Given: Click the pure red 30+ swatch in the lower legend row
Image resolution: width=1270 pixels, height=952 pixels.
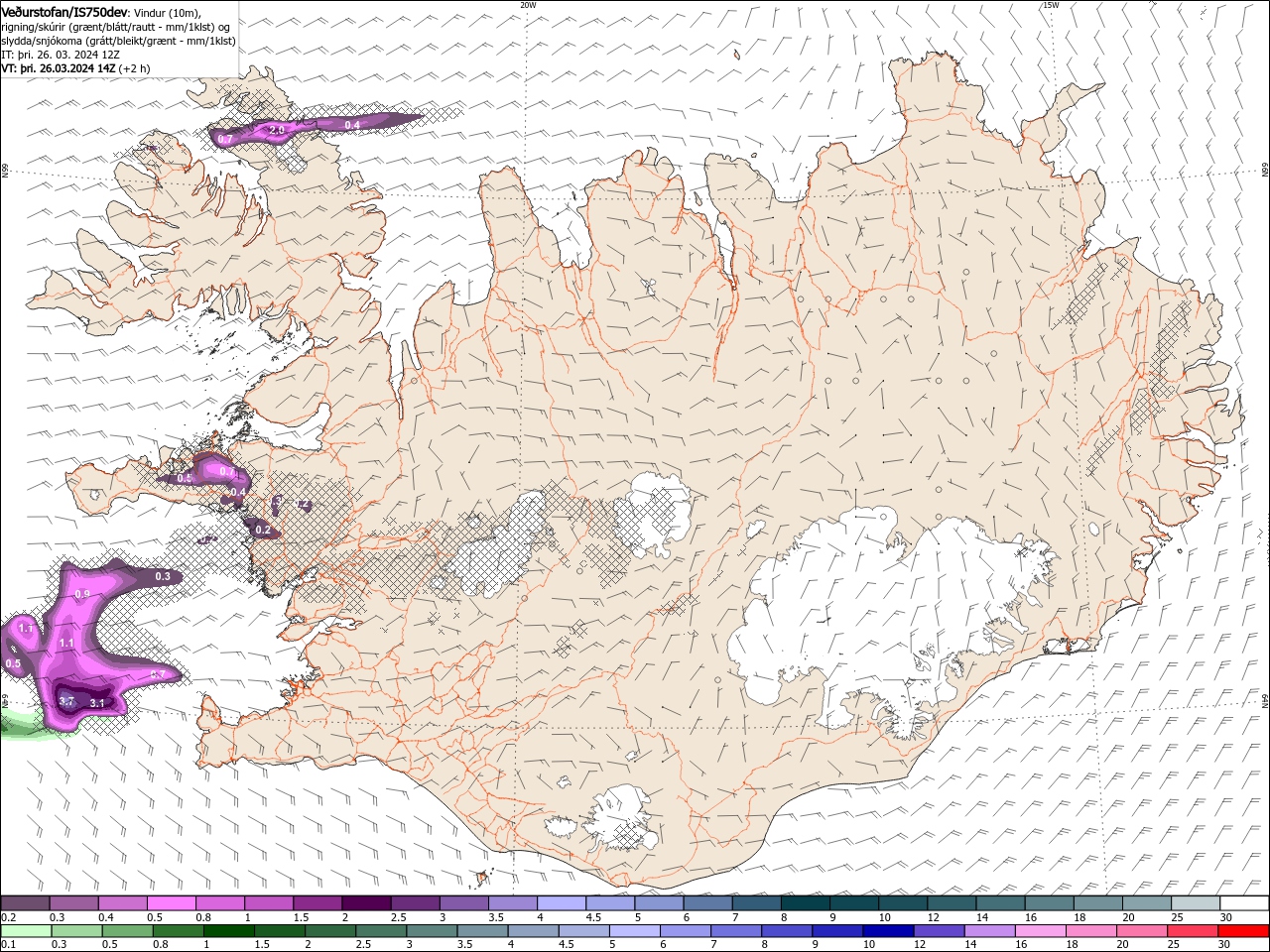Looking at the screenshot, I should pos(1243,931).
